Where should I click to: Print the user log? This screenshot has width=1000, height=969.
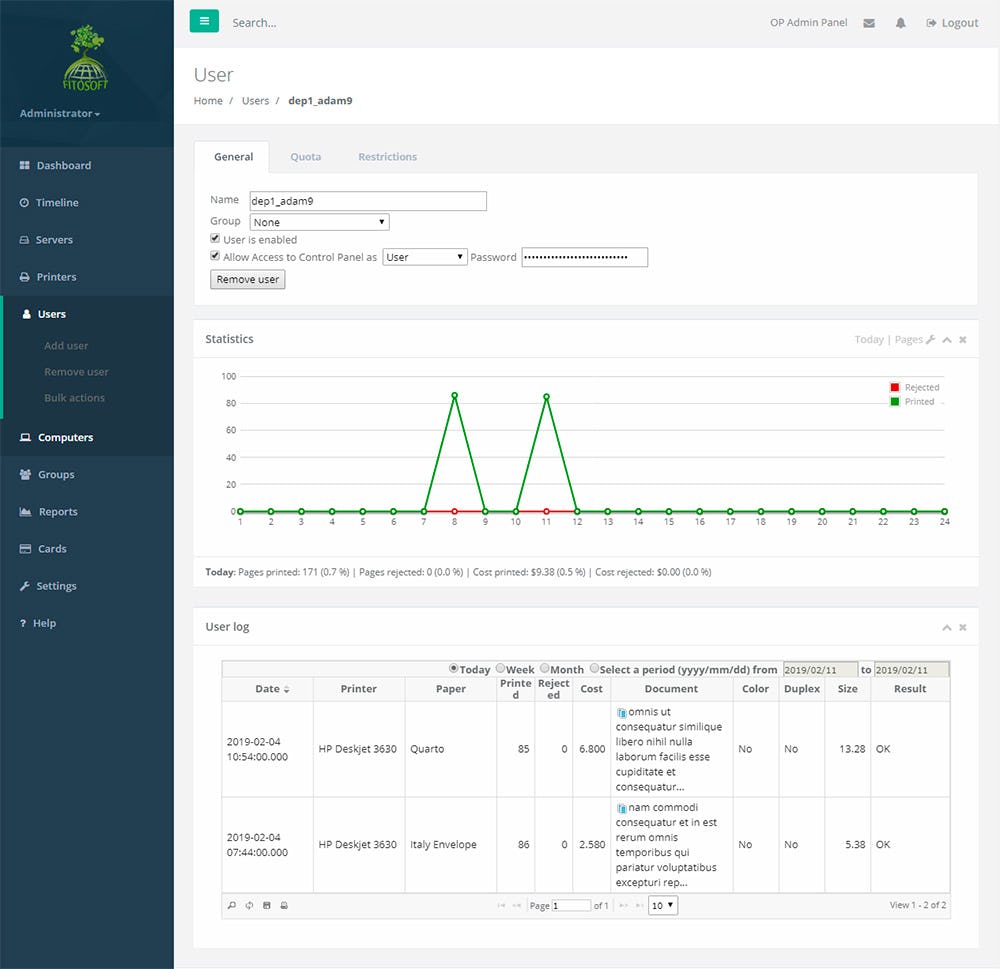284,905
